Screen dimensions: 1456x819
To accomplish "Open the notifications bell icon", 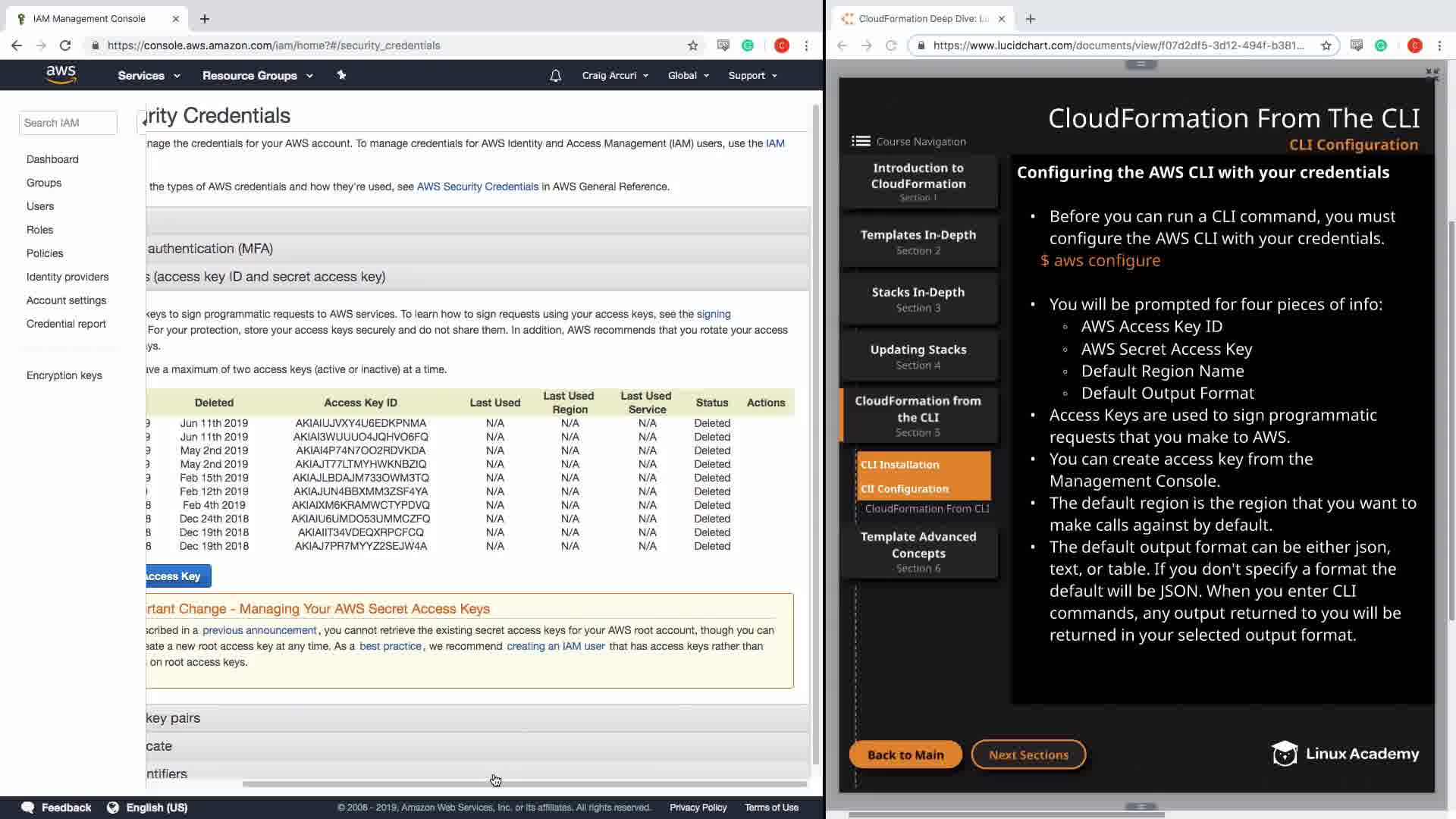I will (555, 76).
